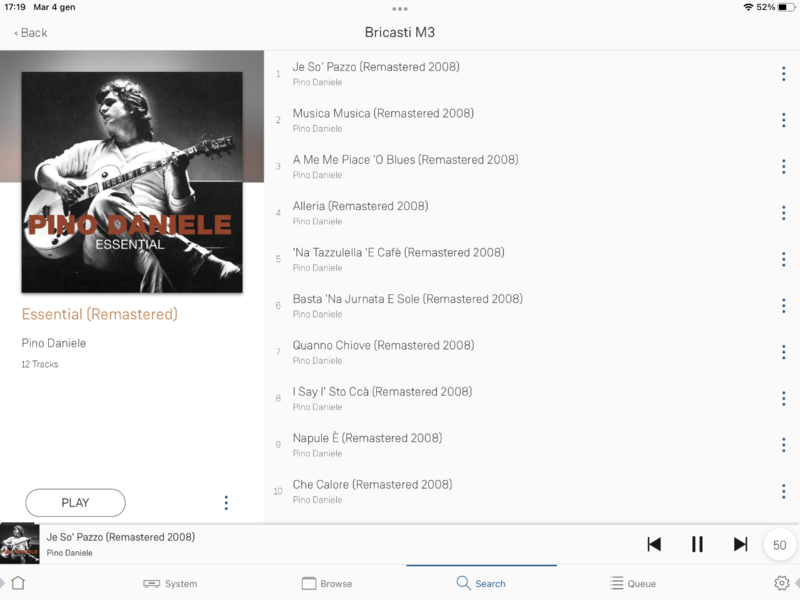Adjust the volume indicator showing 50

(779, 545)
